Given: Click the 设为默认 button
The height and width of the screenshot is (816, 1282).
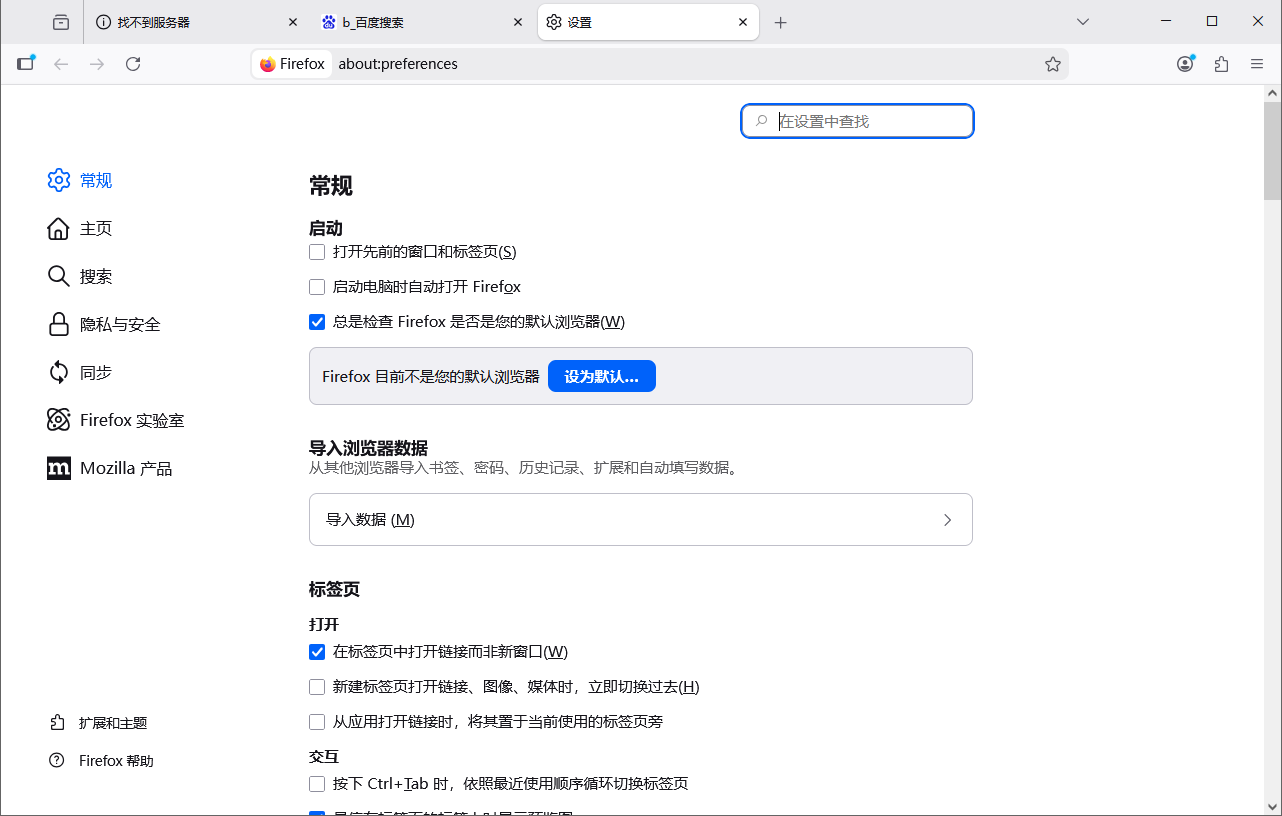Looking at the screenshot, I should pos(602,376).
